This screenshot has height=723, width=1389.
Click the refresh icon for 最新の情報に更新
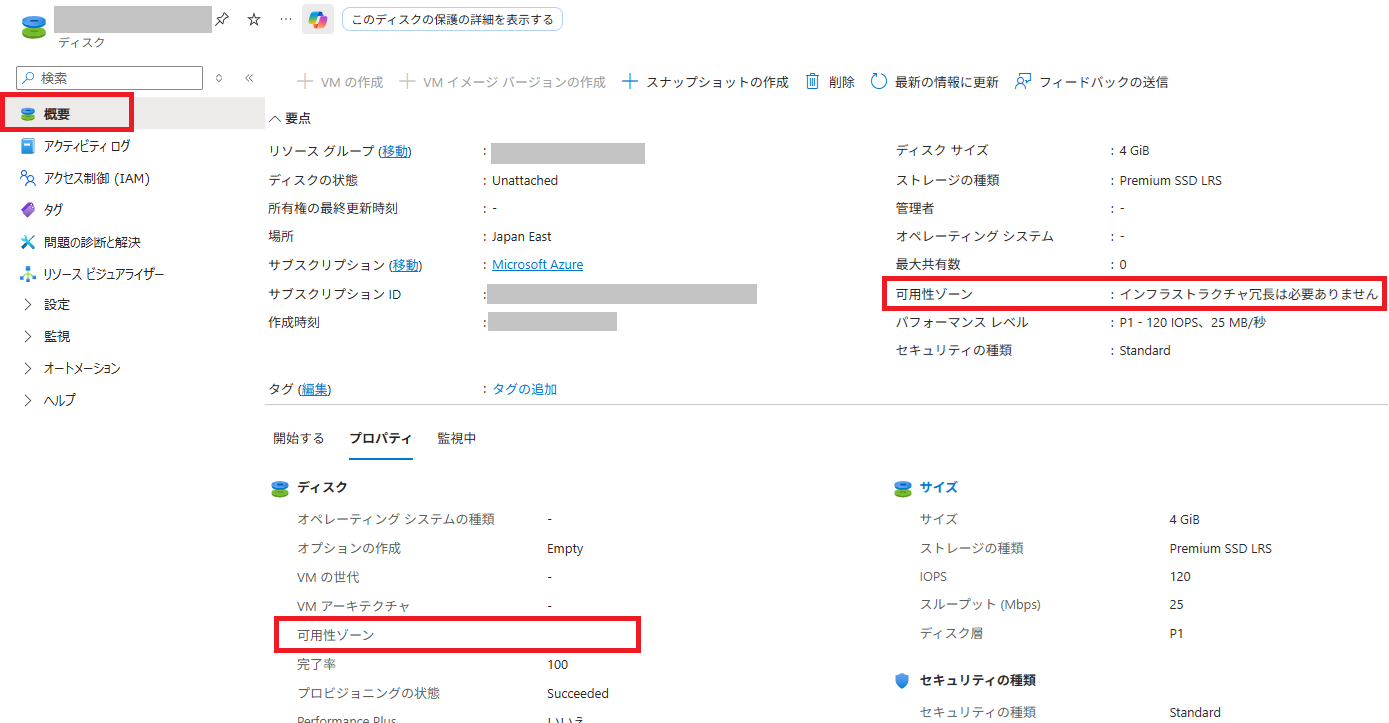pyautogui.click(x=879, y=82)
